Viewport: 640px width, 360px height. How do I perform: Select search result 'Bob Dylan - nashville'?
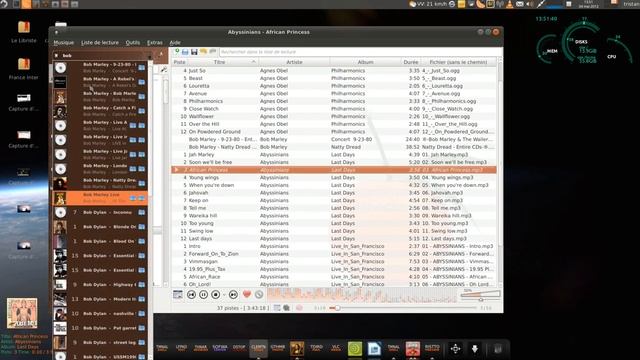tap(100, 313)
